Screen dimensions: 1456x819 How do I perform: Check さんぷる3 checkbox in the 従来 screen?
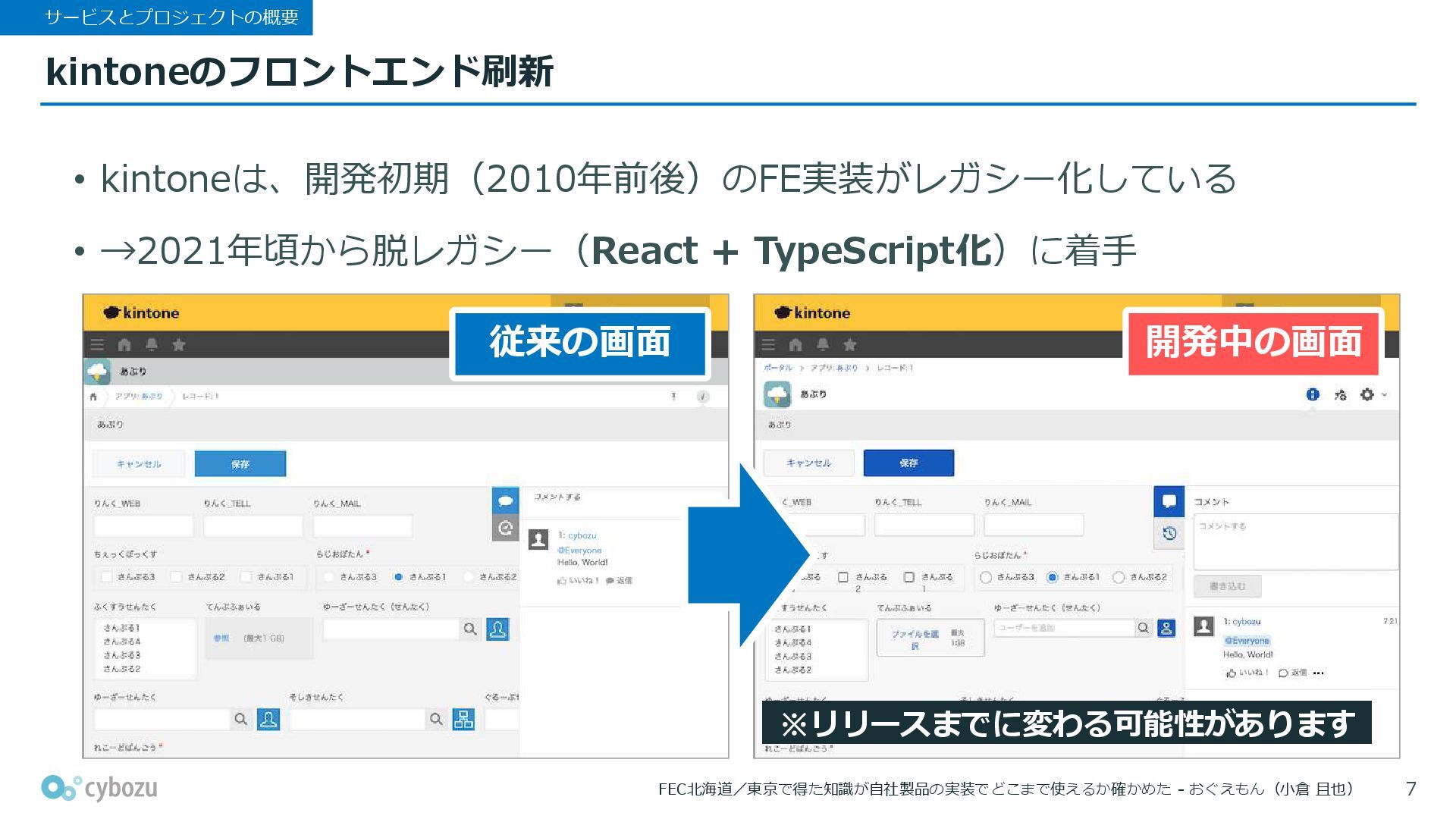(x=107, y=577)
